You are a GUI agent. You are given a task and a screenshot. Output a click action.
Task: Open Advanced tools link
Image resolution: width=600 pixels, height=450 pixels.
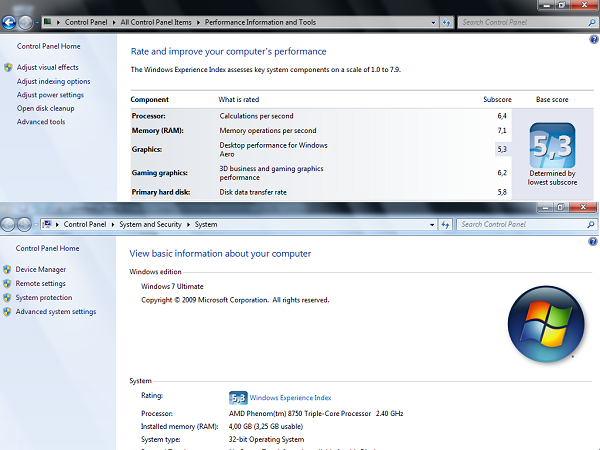pyautogui.click(x=41, y=122)
